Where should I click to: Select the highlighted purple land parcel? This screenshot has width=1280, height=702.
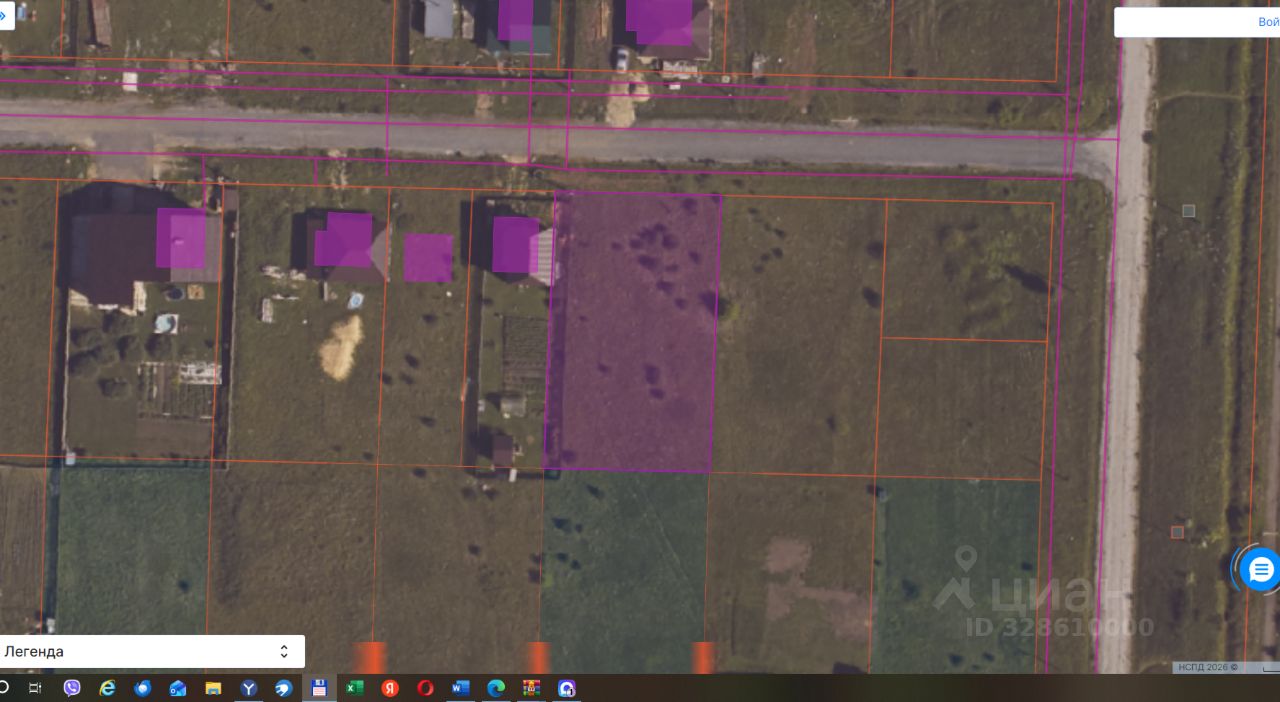[632, 332]
